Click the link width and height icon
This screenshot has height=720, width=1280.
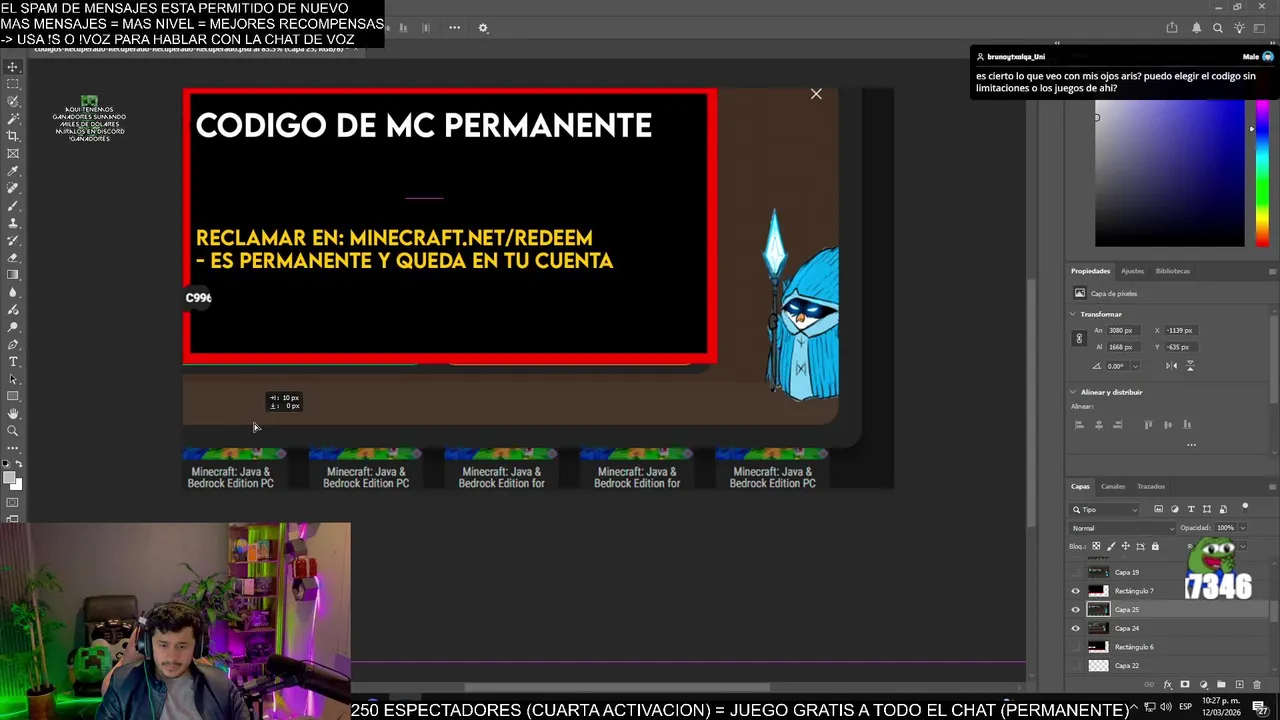1079,338
